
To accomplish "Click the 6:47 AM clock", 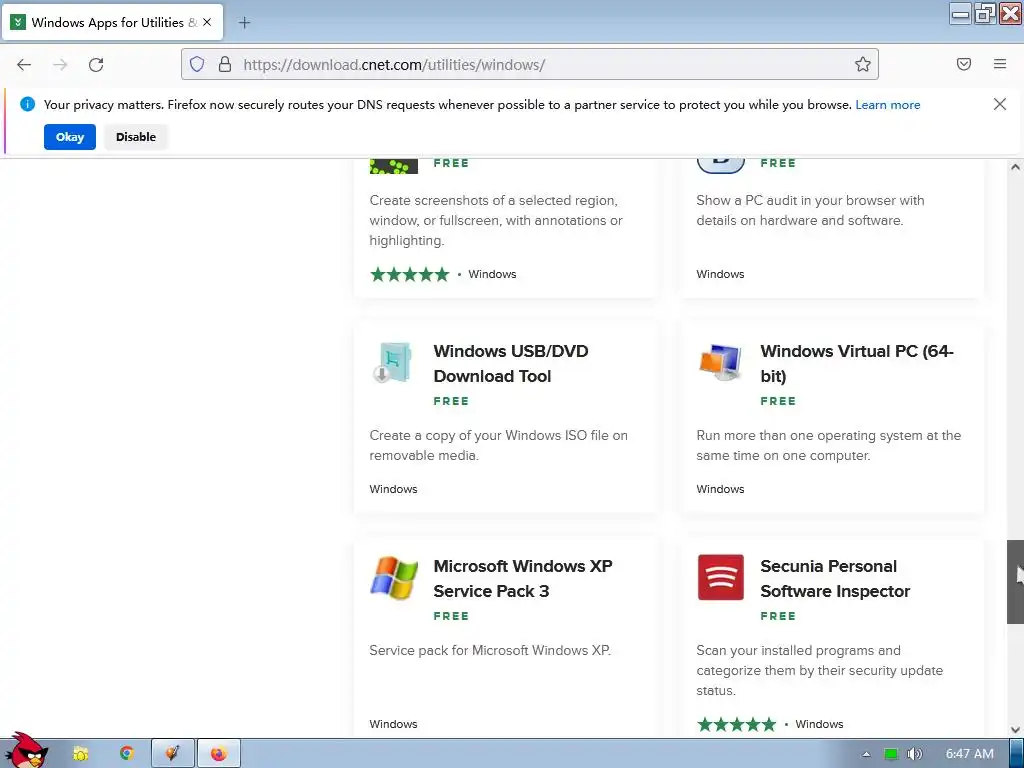I will click(x=970, y=754).
